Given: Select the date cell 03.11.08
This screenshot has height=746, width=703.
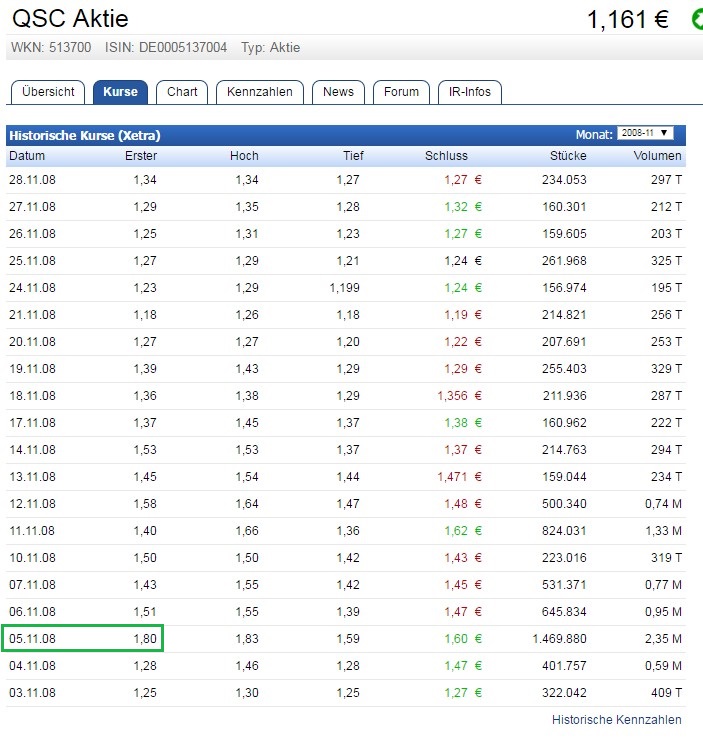Looking at the screenshot, I should 32,693.
